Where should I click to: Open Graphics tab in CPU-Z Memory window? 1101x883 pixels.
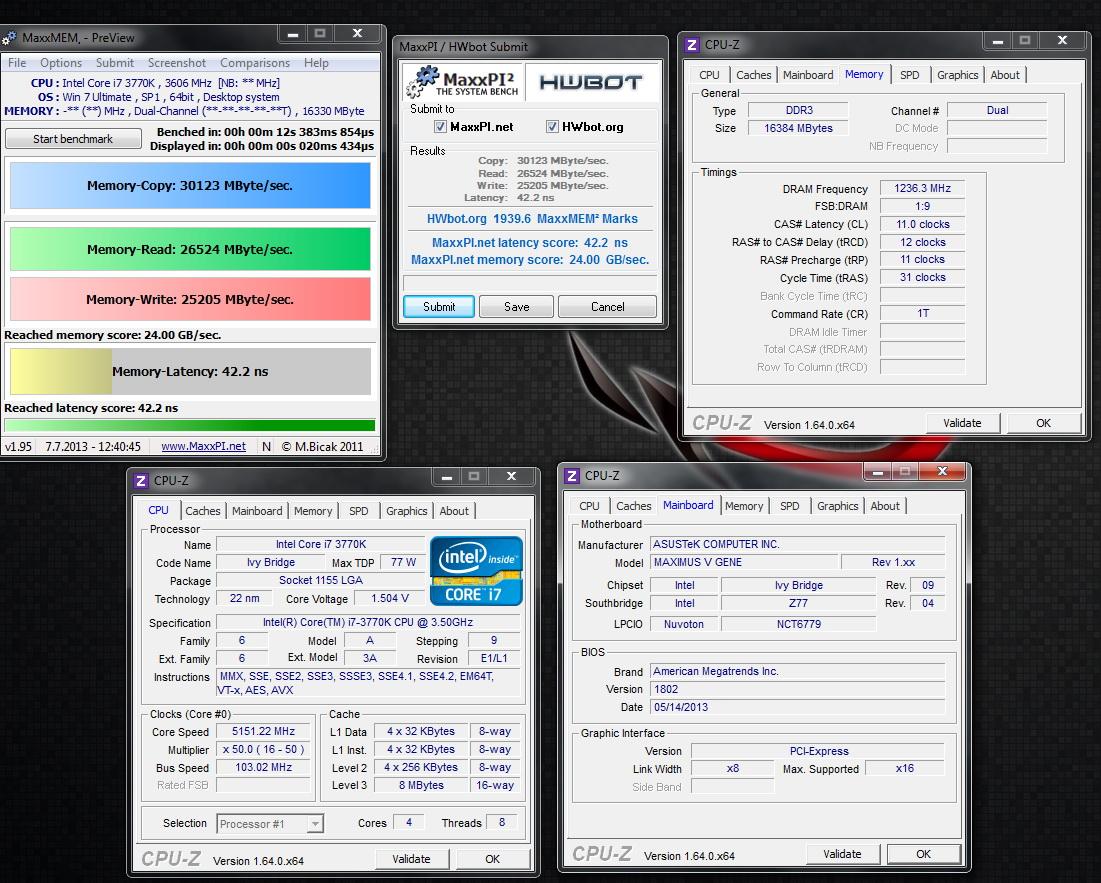pyautogui.click(x=958, y=75)
